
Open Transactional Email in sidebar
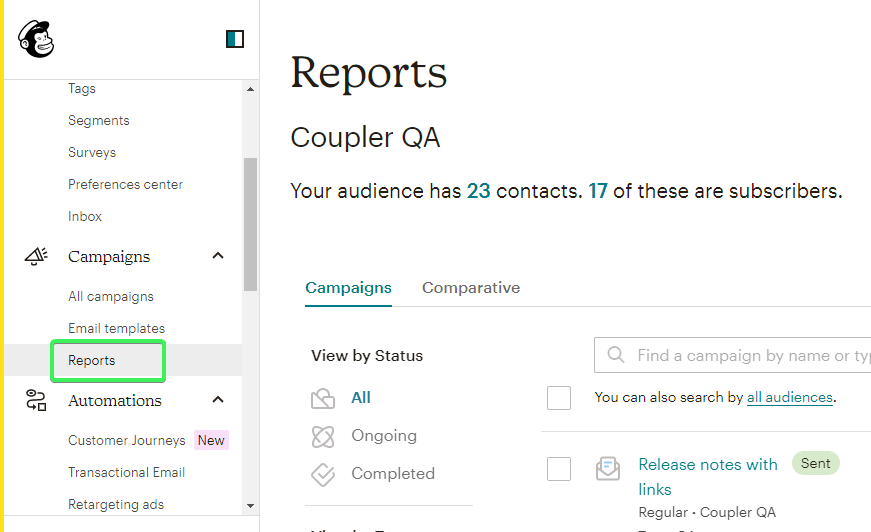[x=127, y=472]
